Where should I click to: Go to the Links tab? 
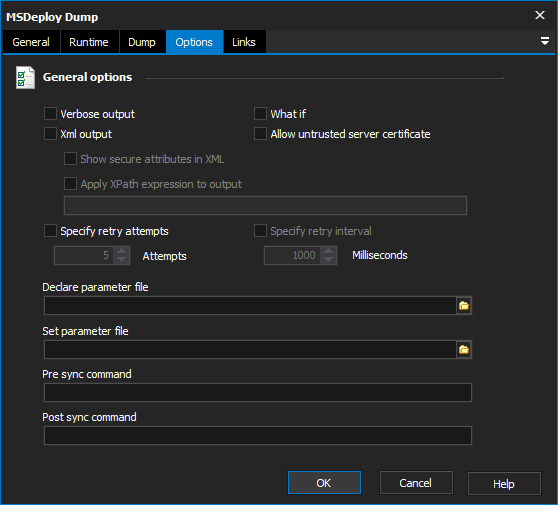pyautogui.click(x=244, y=42)
